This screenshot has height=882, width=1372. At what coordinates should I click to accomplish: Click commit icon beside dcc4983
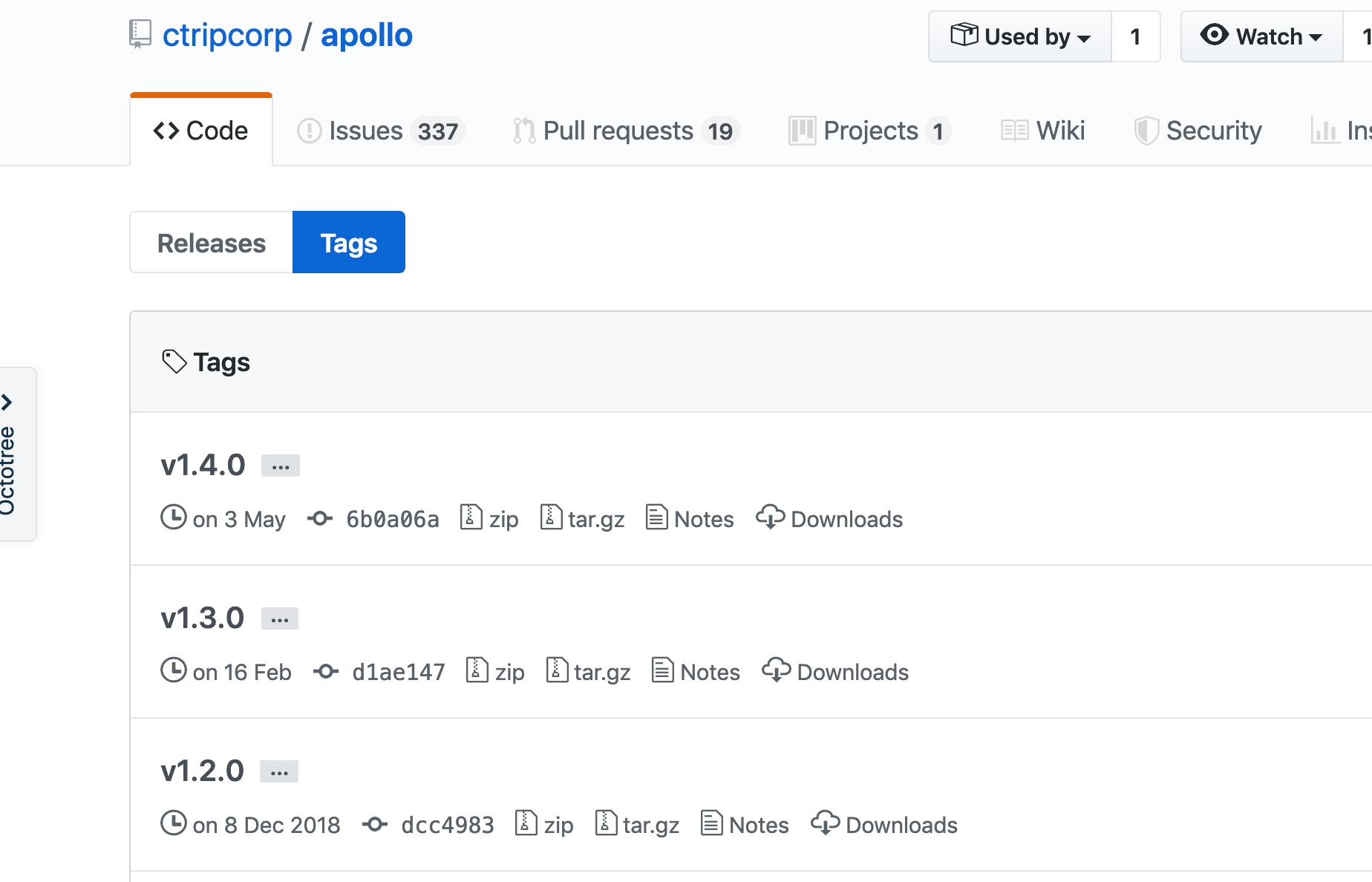pyautogui.click(x=375, y=824)
